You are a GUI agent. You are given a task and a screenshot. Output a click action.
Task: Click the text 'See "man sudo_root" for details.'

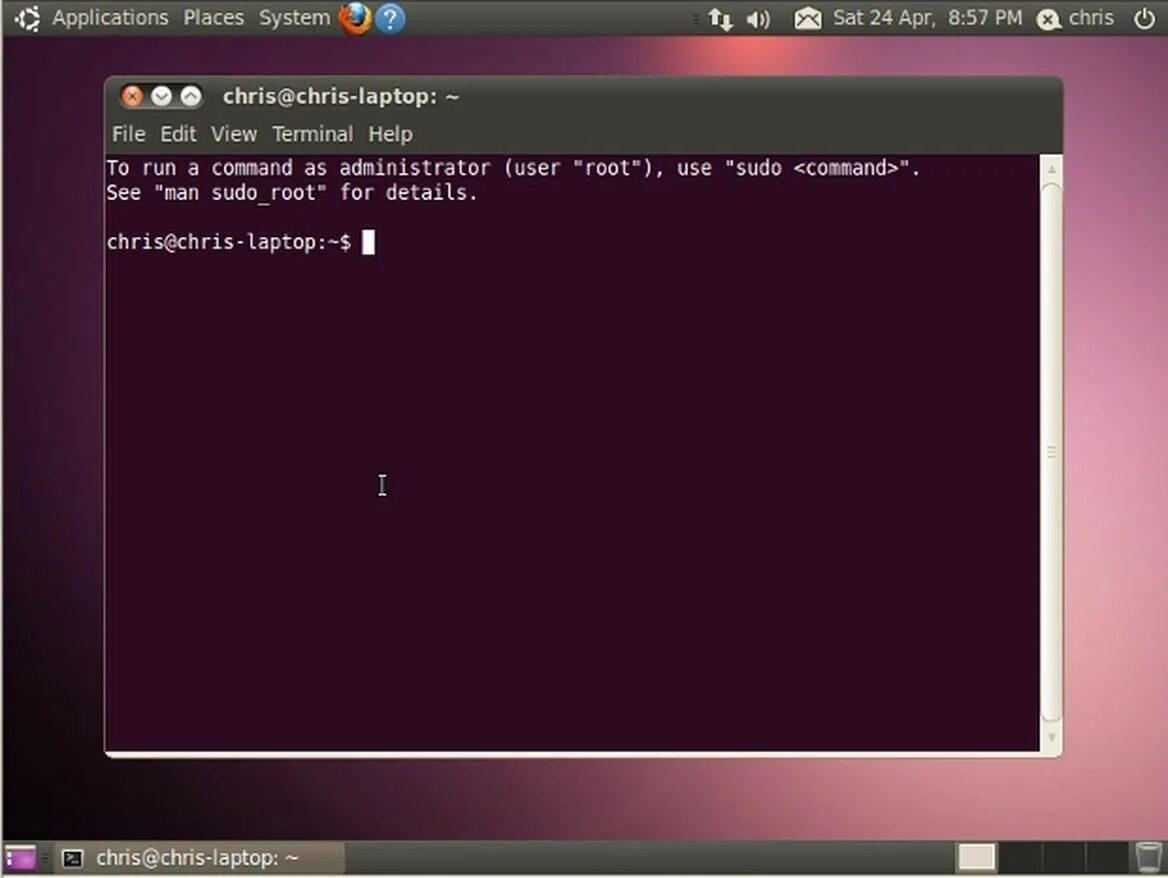(x=291, y=193)
